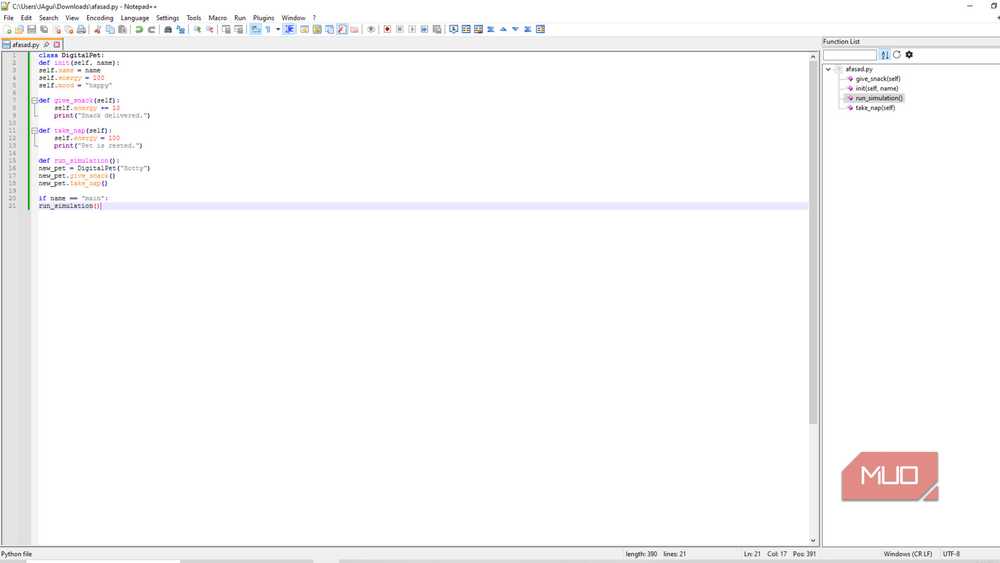The height and width of the screenshot is (563, 1000).
Task: Toggle the Document Map panel
Action: [317, 29]
